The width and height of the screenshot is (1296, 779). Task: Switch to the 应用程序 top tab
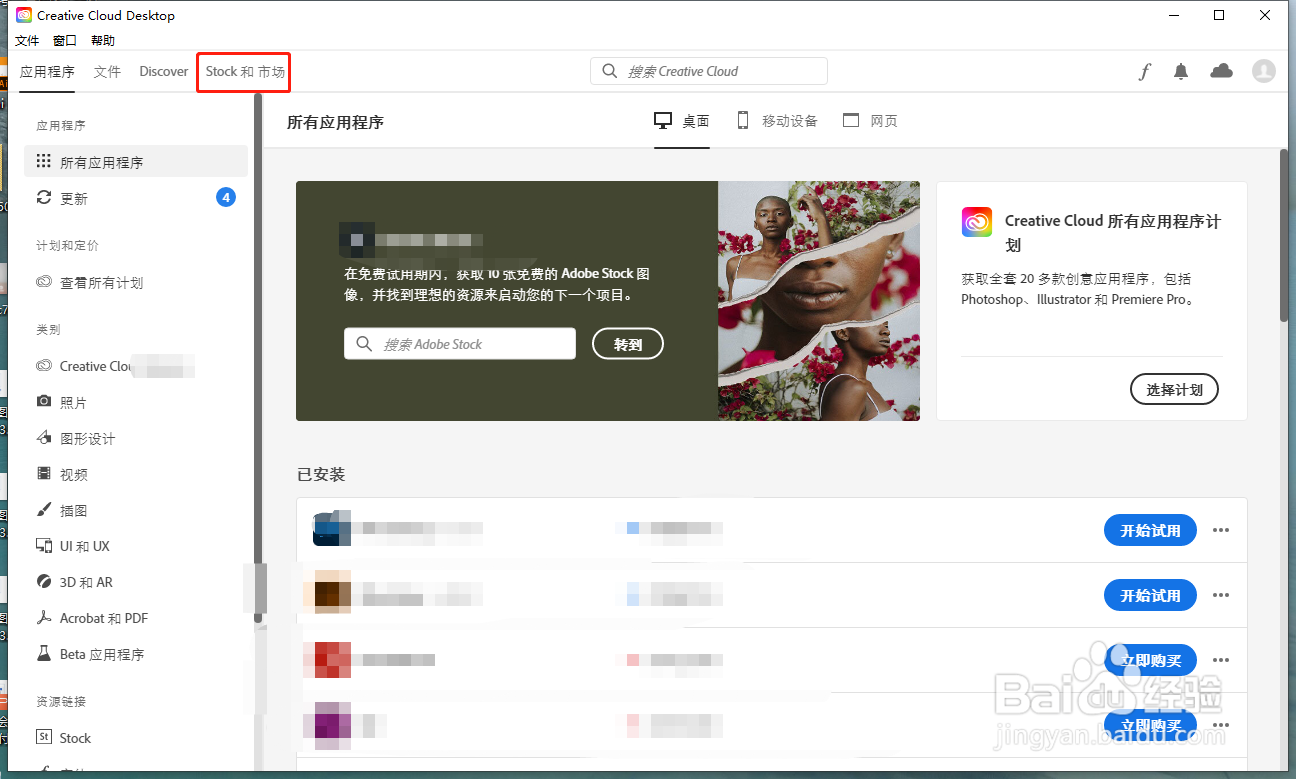47,71
